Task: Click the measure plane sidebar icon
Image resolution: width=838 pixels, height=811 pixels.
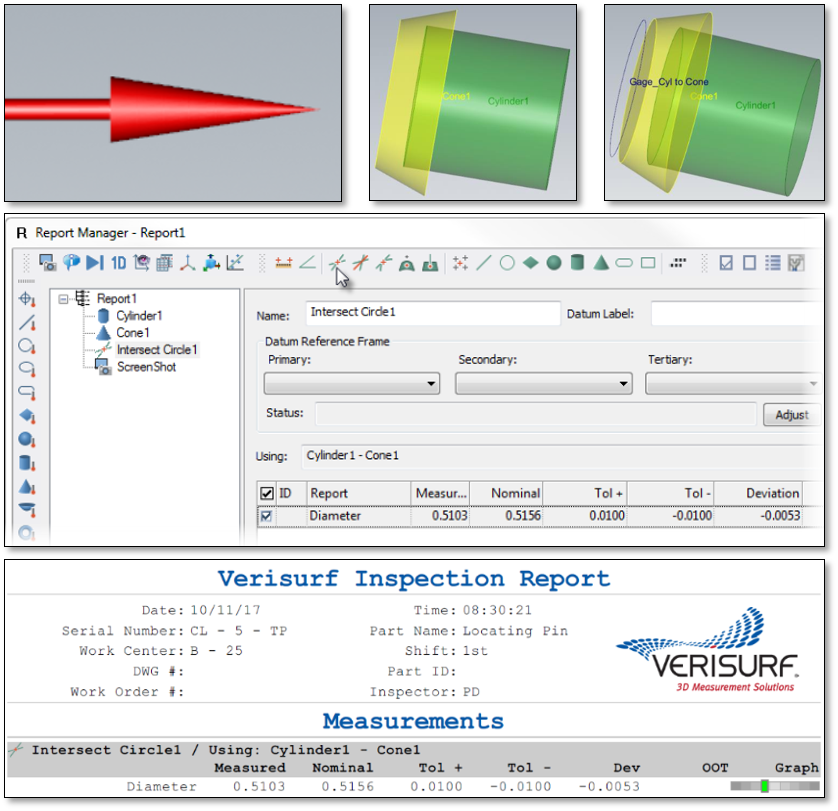Action: 27,415
